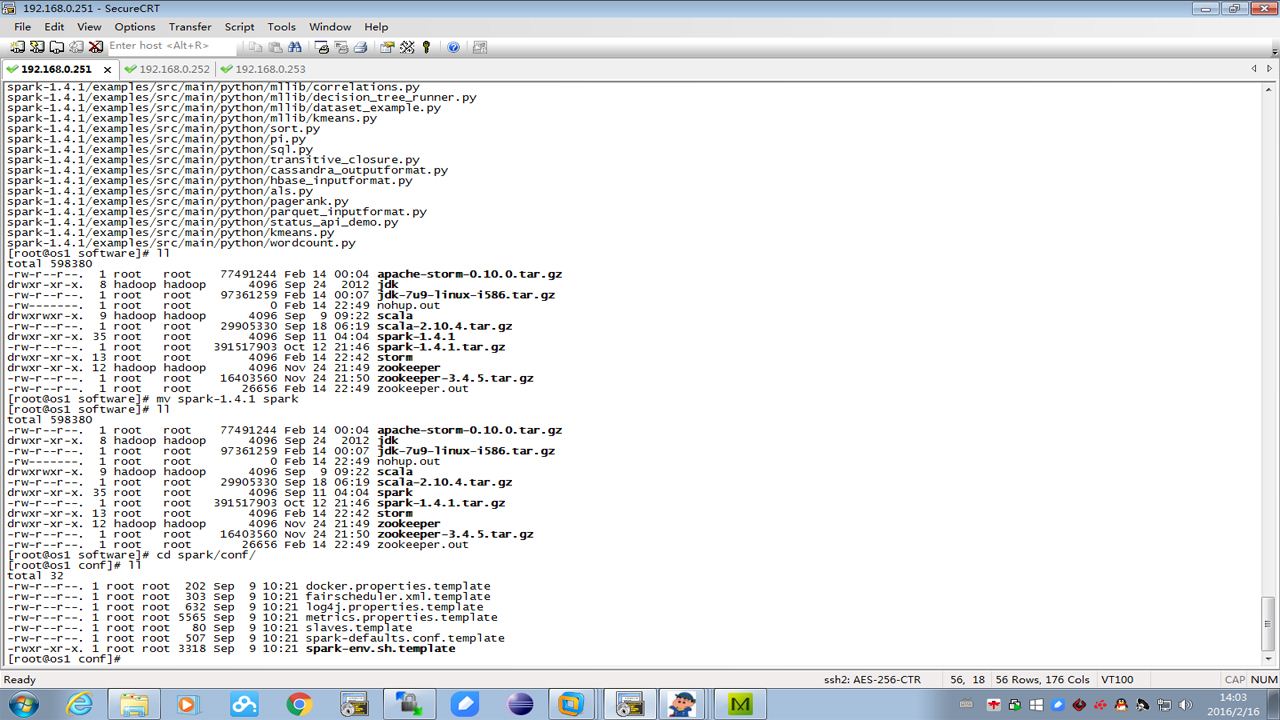
Task: Click the Paste toolbar icon
Action: coord(275,47)
